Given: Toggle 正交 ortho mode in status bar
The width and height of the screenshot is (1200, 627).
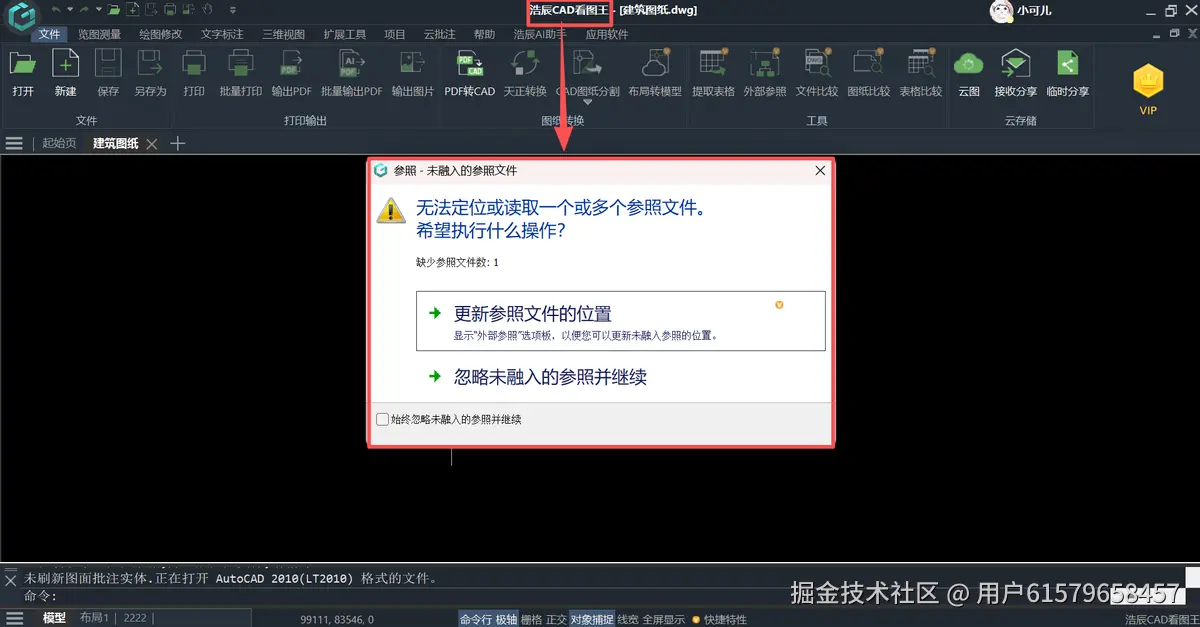Looking at the screenshot, I should pos(556,619).
